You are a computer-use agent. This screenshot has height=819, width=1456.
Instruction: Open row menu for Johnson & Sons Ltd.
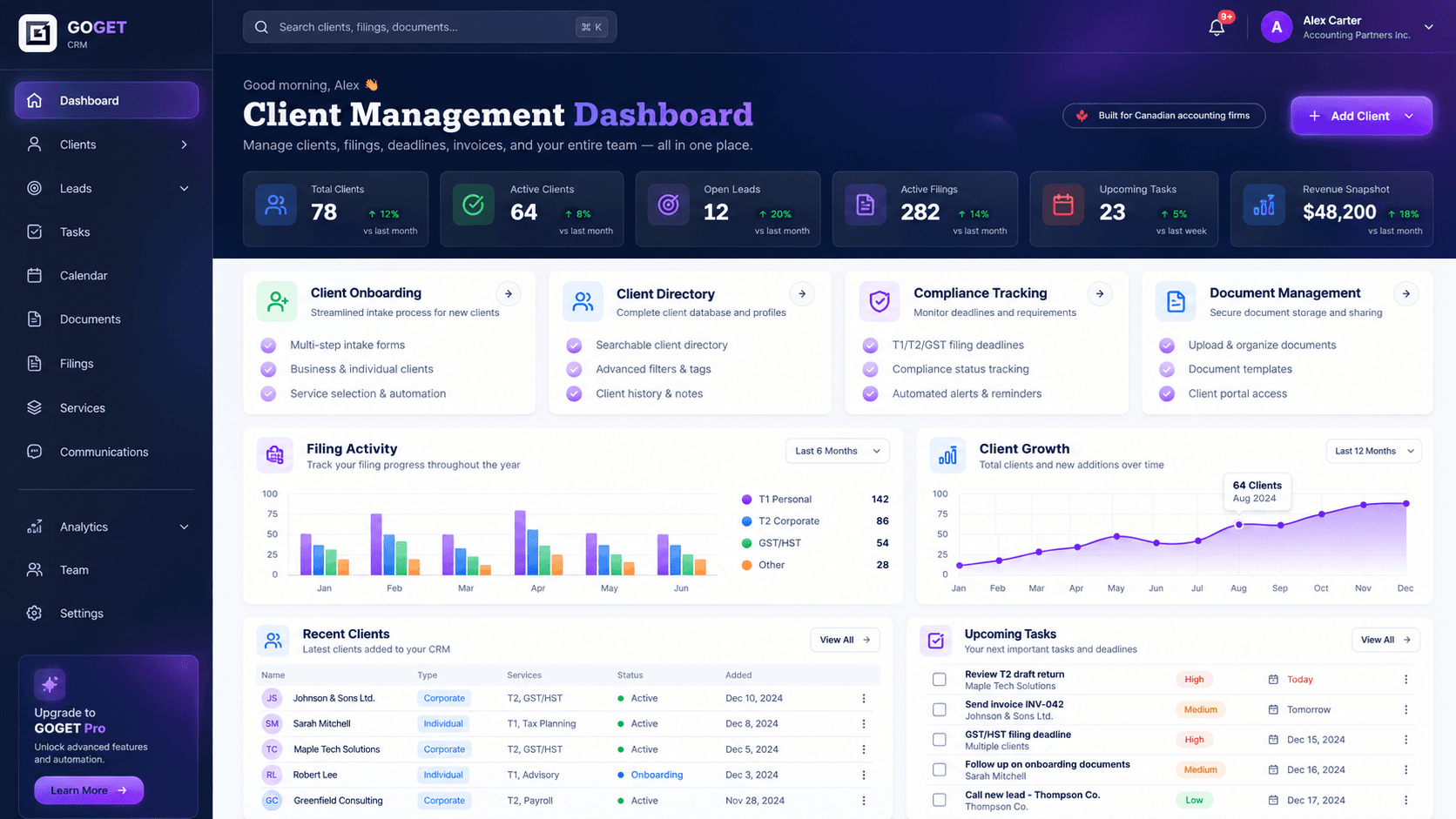coord(864,698)
